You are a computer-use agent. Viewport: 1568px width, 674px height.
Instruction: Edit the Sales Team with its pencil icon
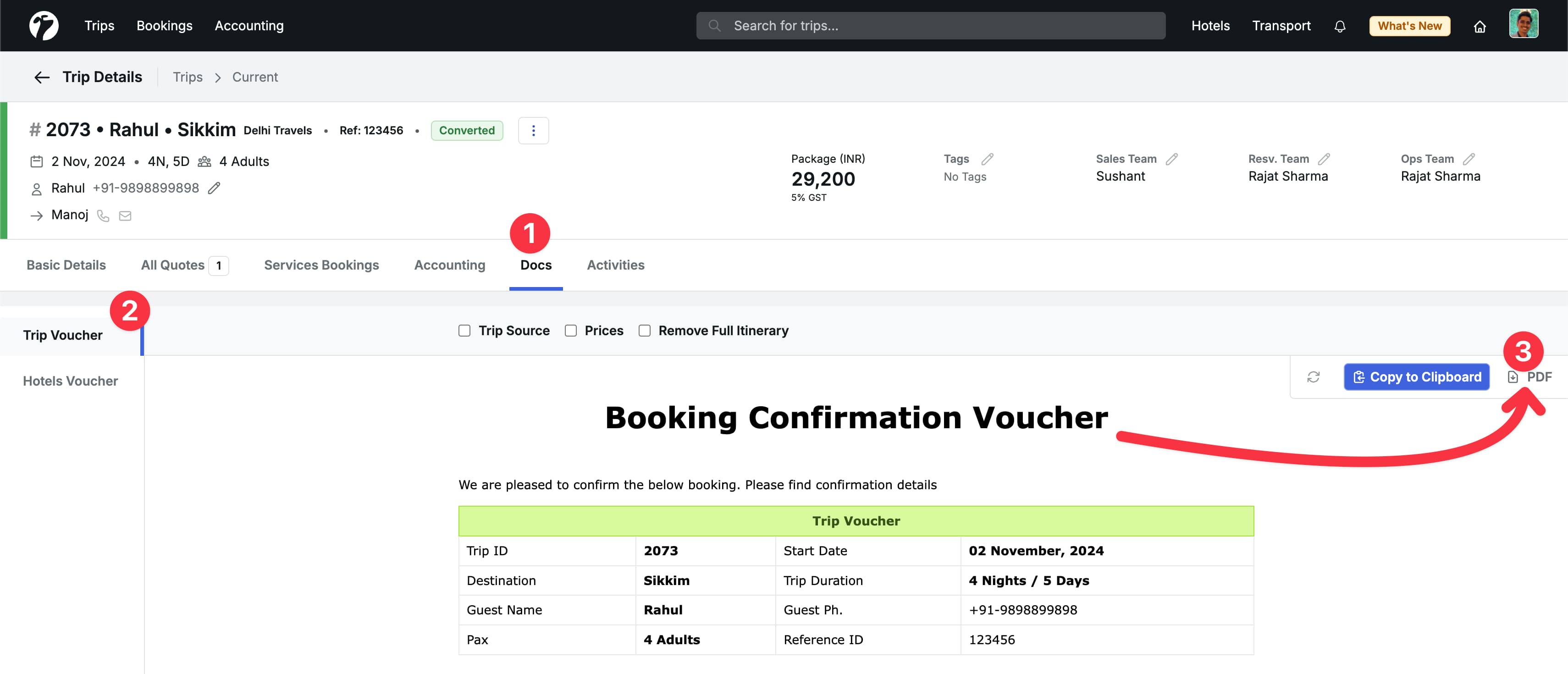(x=1172, y=158)
